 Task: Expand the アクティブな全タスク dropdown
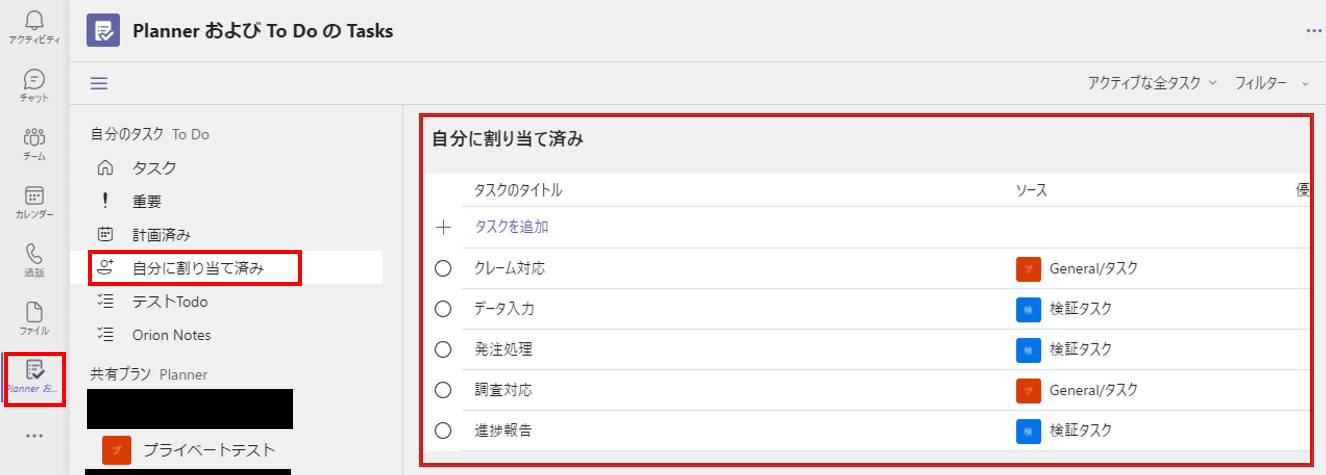(x=1152, y=83)
